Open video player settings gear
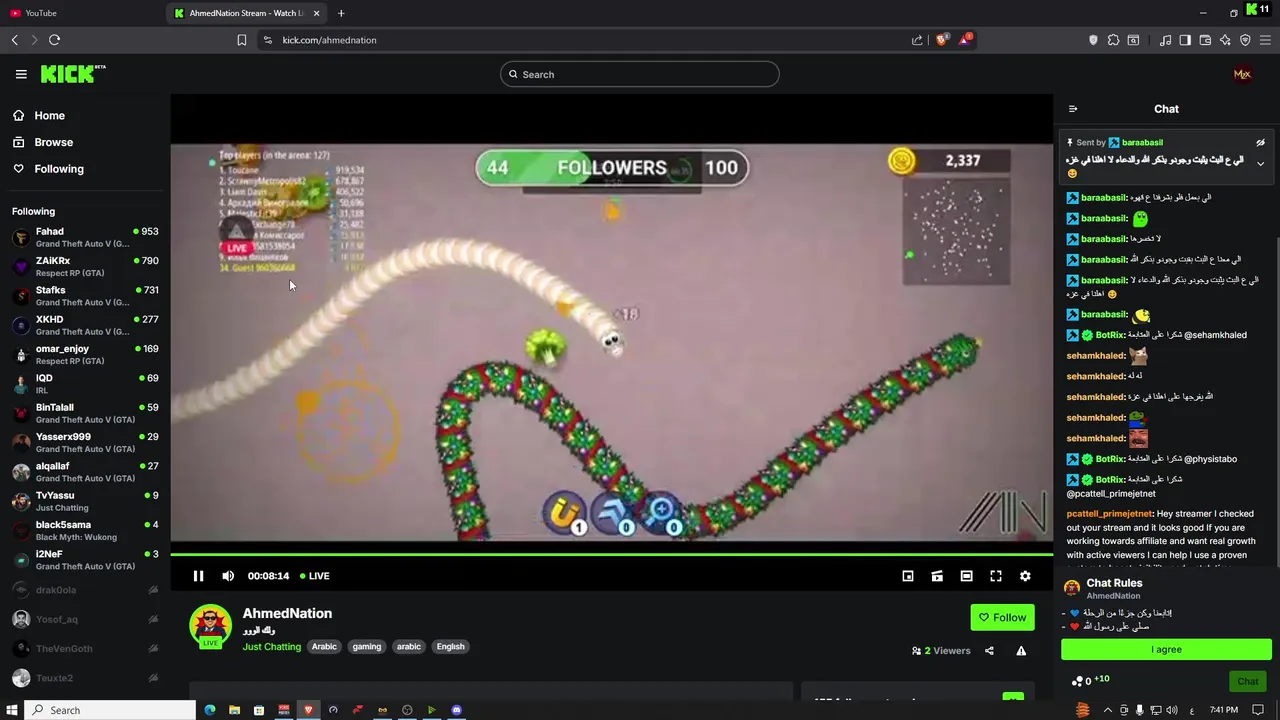 click(x=1025, y=576)
